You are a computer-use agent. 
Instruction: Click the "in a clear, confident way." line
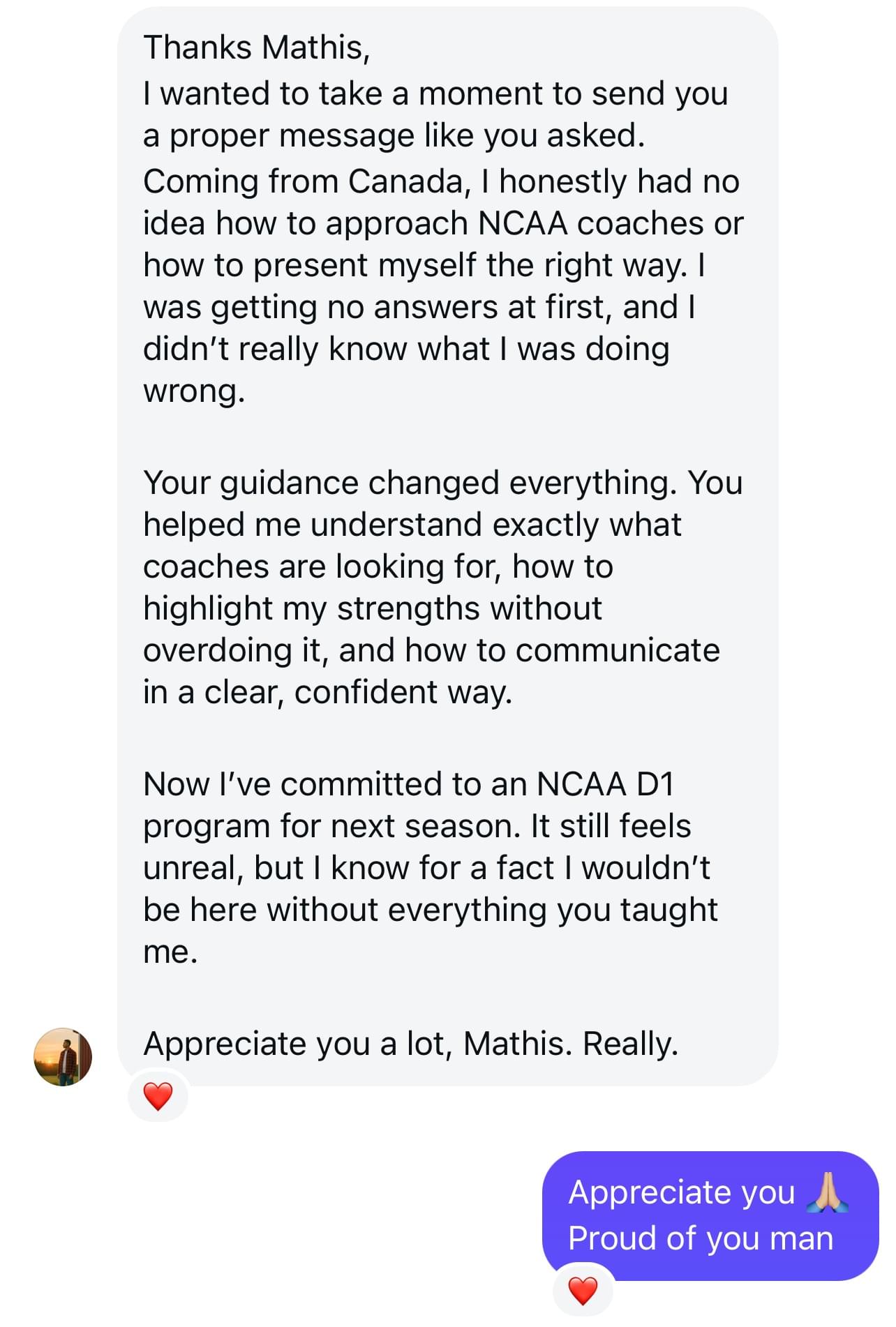[x=327, y=691]
